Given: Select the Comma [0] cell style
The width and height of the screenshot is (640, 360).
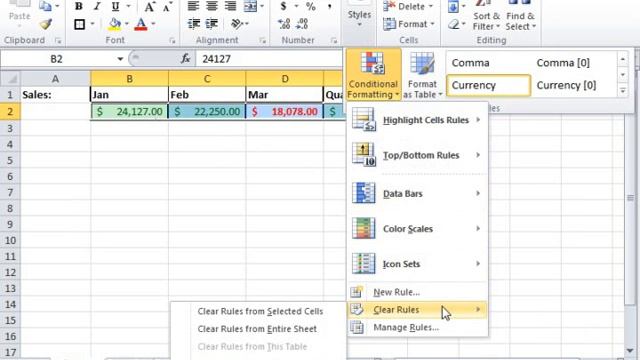Looking at the screenshot, I should [574, 63].
